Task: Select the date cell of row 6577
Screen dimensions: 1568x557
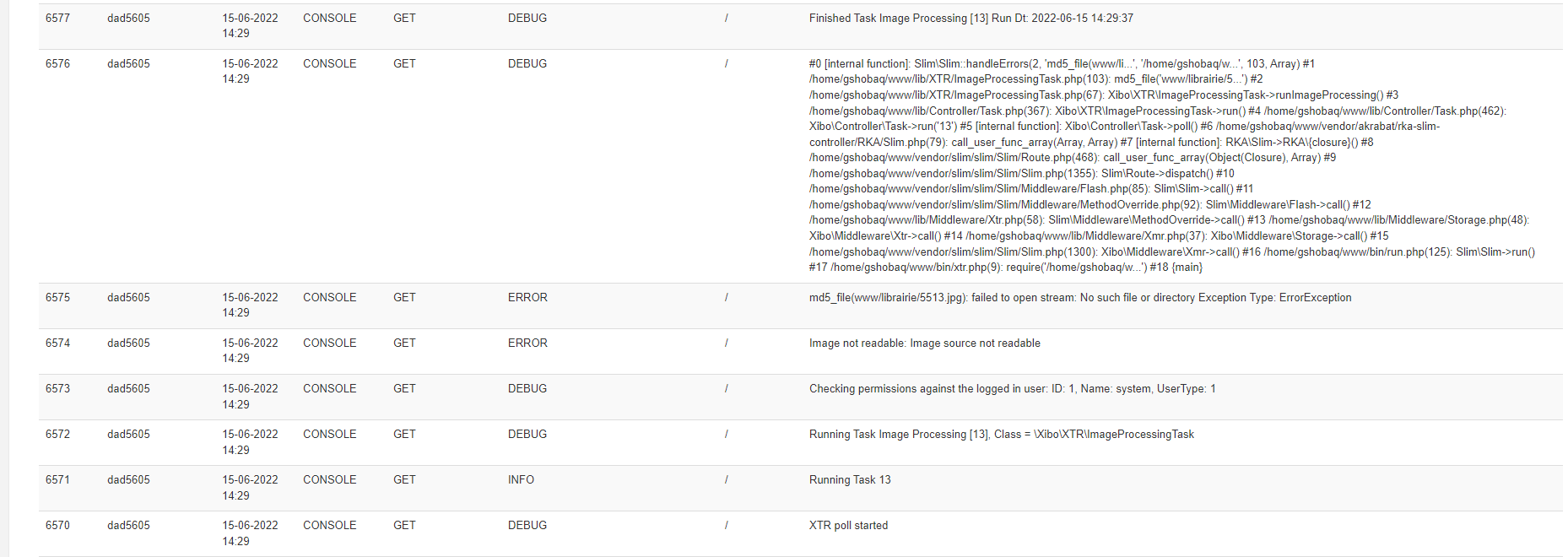Action: coord(250,25)
